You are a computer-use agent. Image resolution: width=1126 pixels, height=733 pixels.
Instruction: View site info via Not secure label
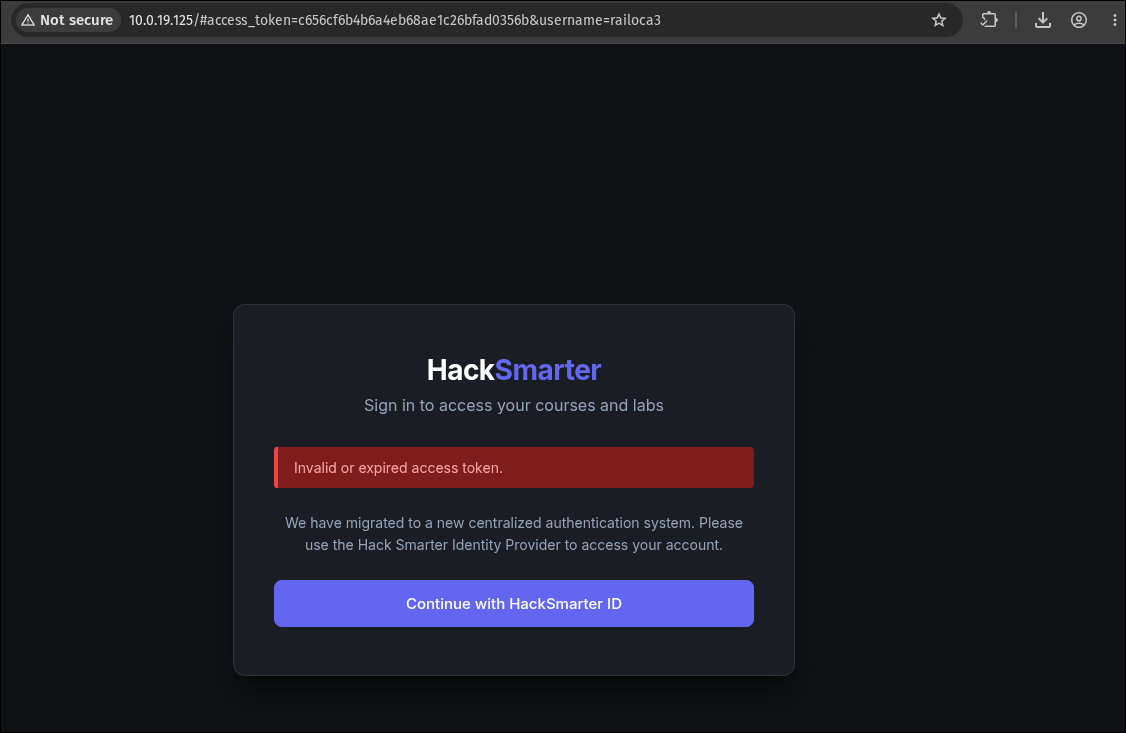tap(76, 20)
